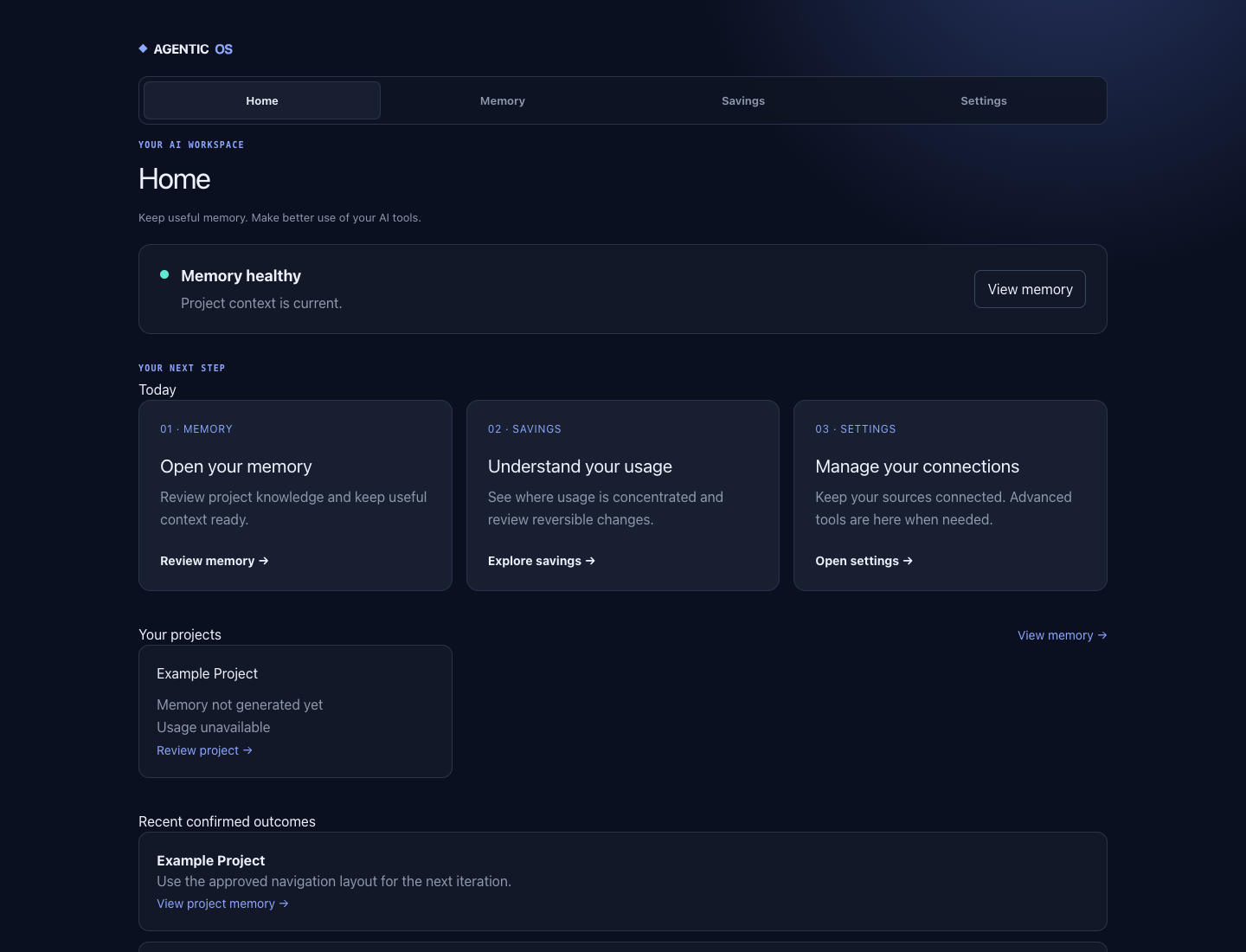Click the arrow next to Review memory

(x=264, y=561)
